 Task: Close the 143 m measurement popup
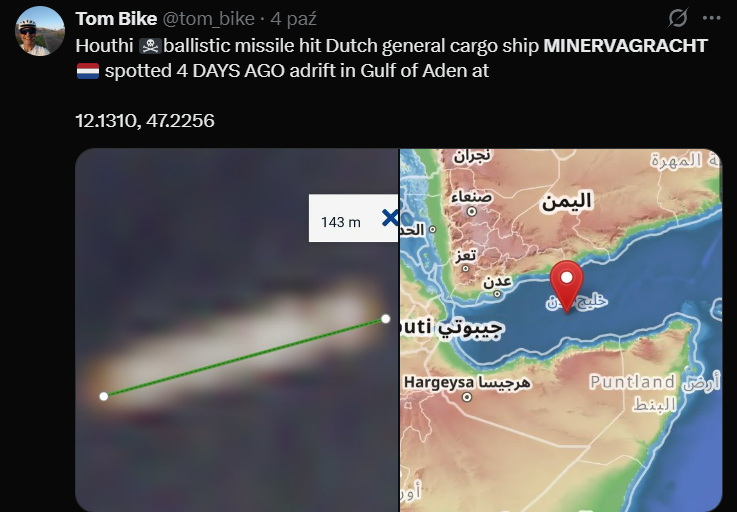tap(390, 218)
